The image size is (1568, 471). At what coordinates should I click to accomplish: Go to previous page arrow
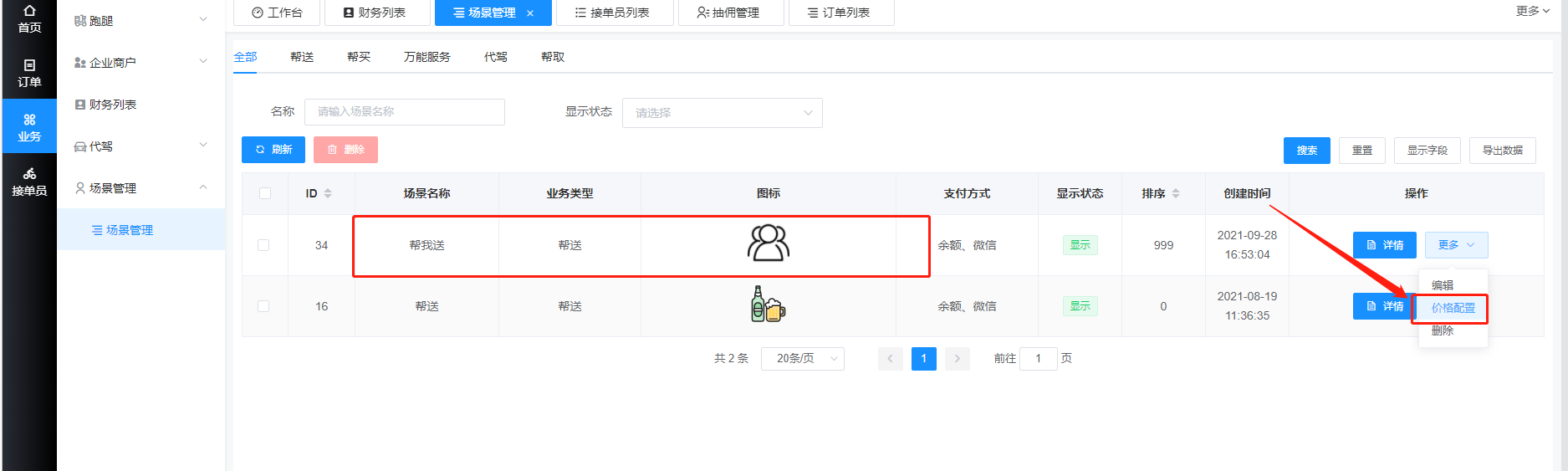(890, 359)
